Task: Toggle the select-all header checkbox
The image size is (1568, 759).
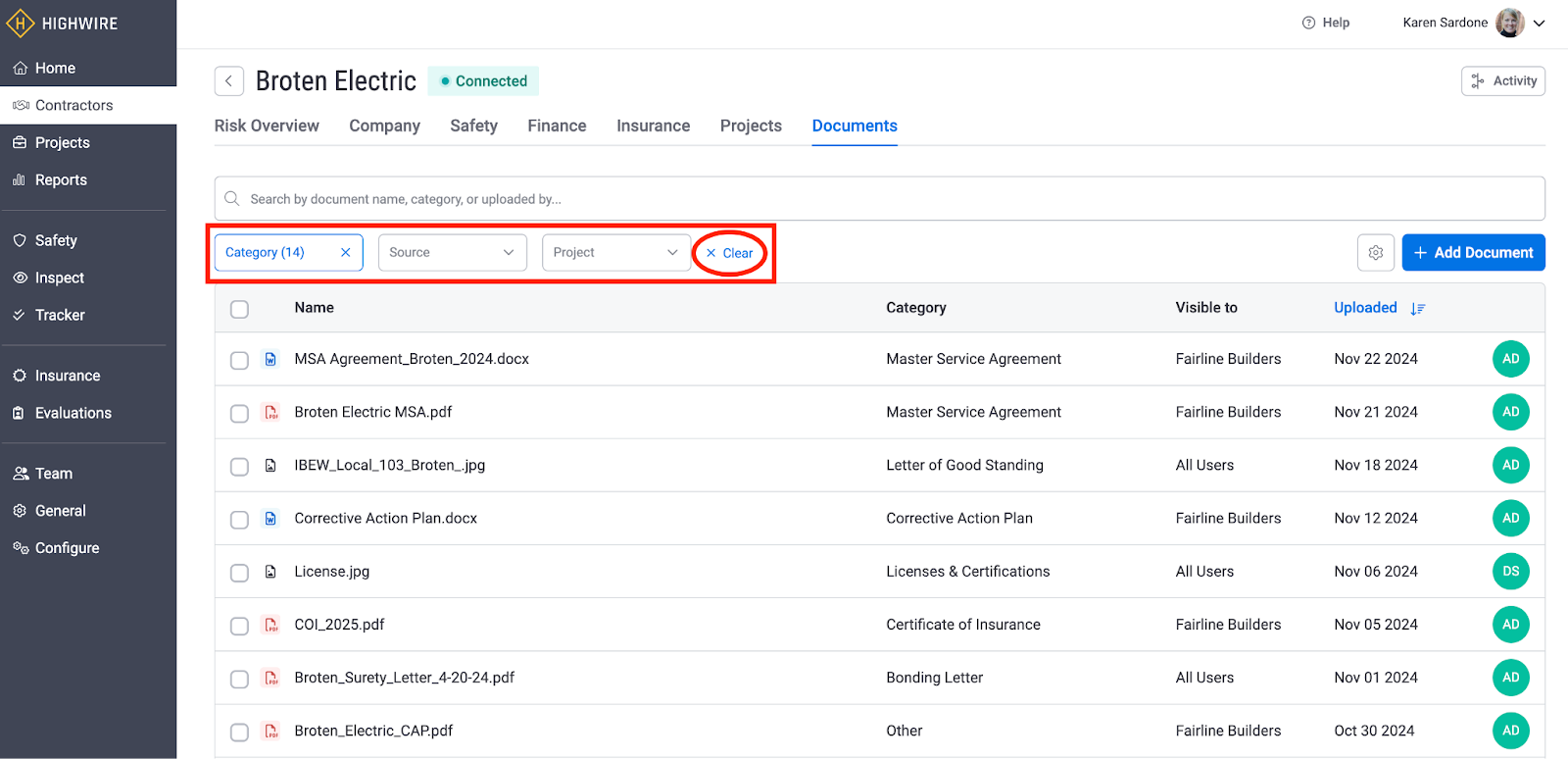Action: 239,309
